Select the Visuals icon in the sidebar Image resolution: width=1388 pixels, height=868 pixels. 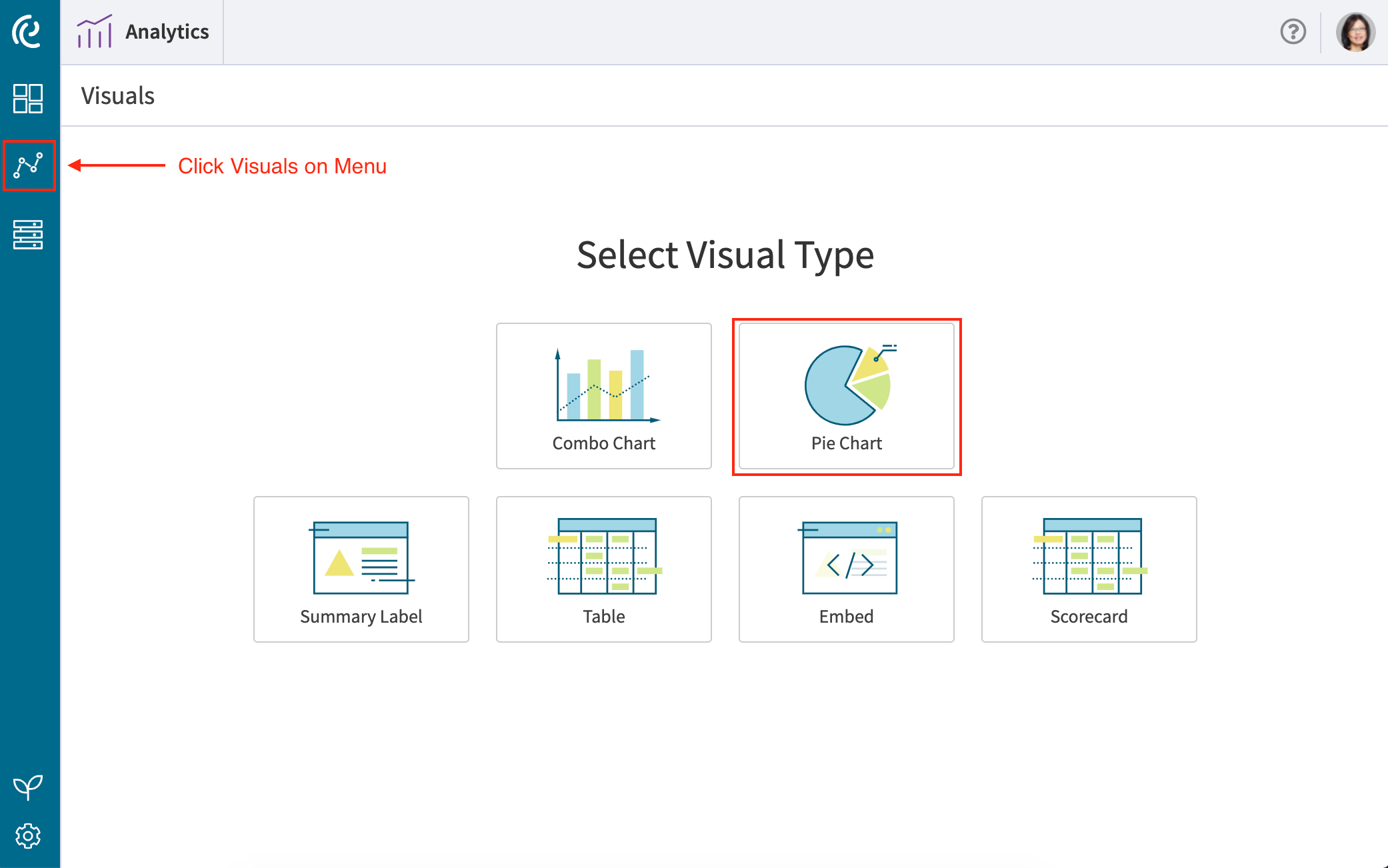coord(29,165)
